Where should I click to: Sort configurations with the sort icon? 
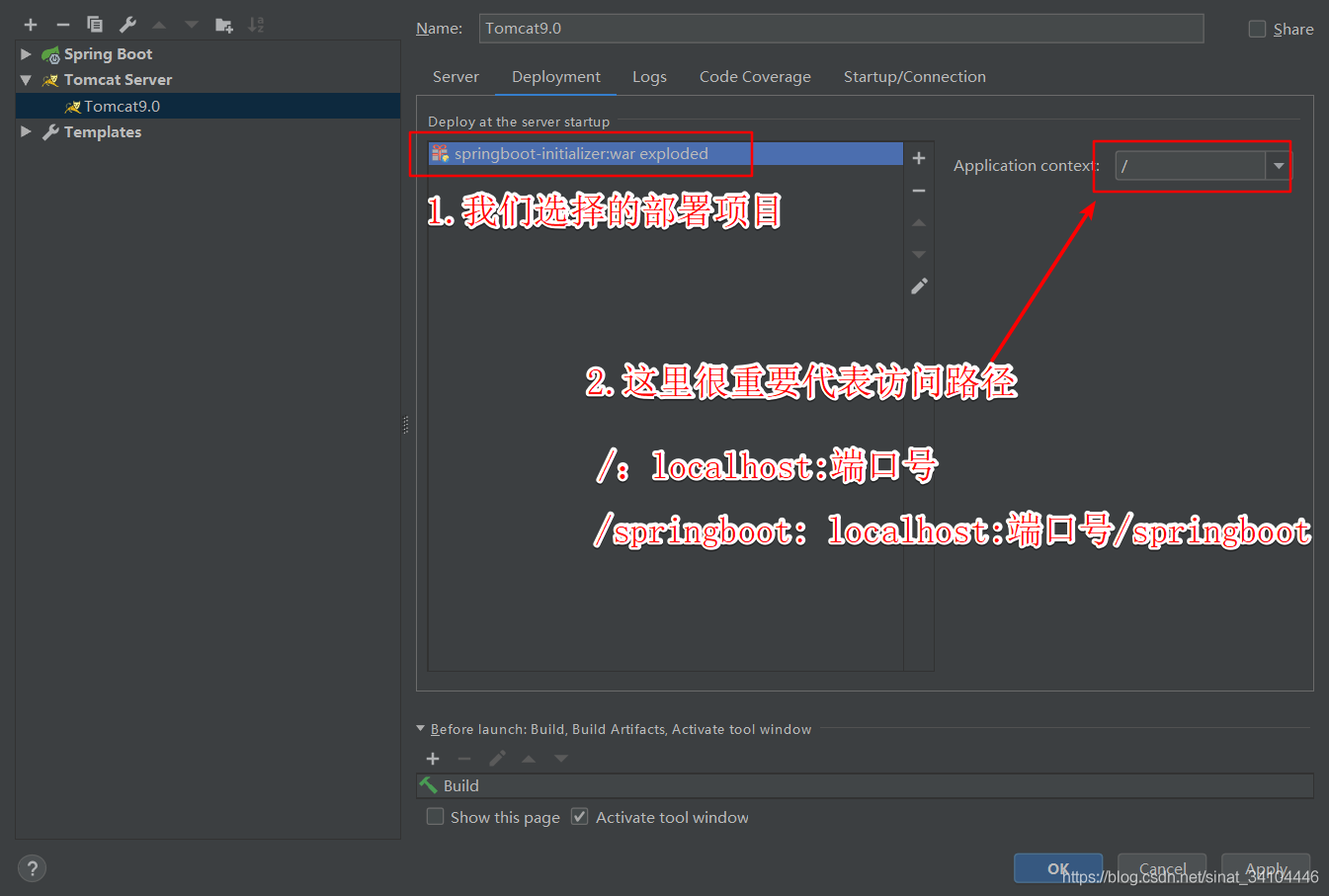click(256, 24)
